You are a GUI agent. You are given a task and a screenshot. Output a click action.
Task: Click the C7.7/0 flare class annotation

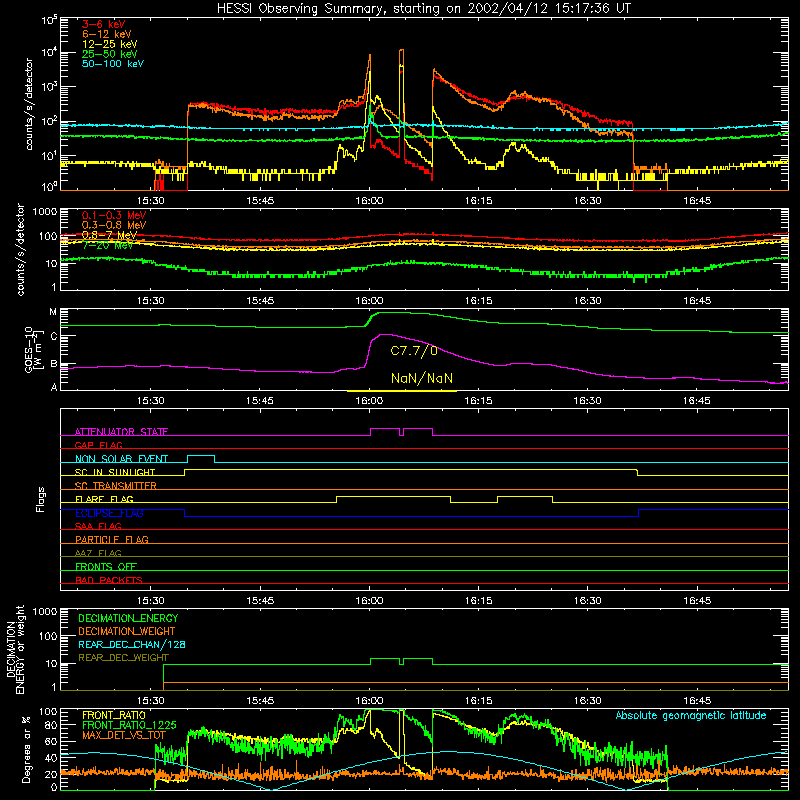414,351
